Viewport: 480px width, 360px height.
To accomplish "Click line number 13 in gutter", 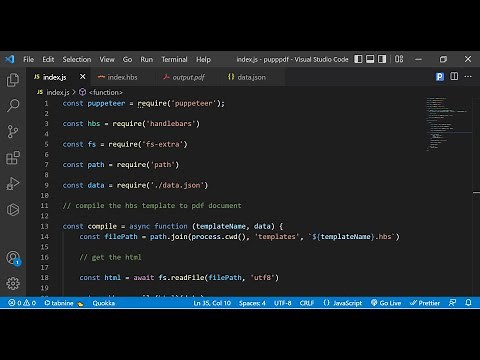I will click(45, 226).
